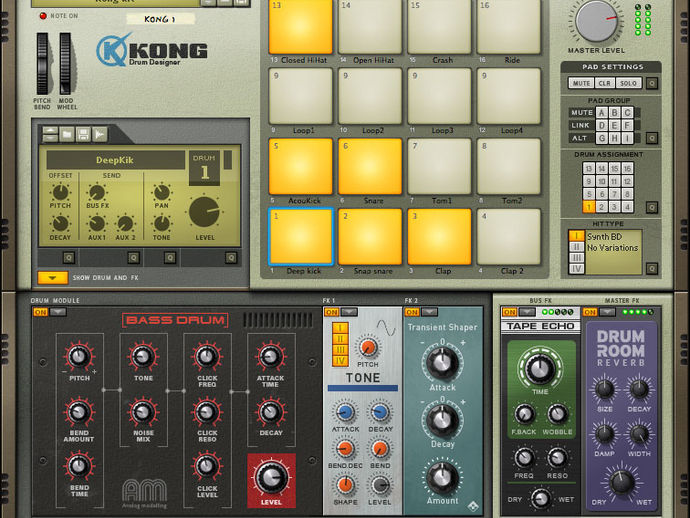Viewport: 690px width, 518px height.
Task: Click the DeepKik drum name display
Action: (115, 160)
